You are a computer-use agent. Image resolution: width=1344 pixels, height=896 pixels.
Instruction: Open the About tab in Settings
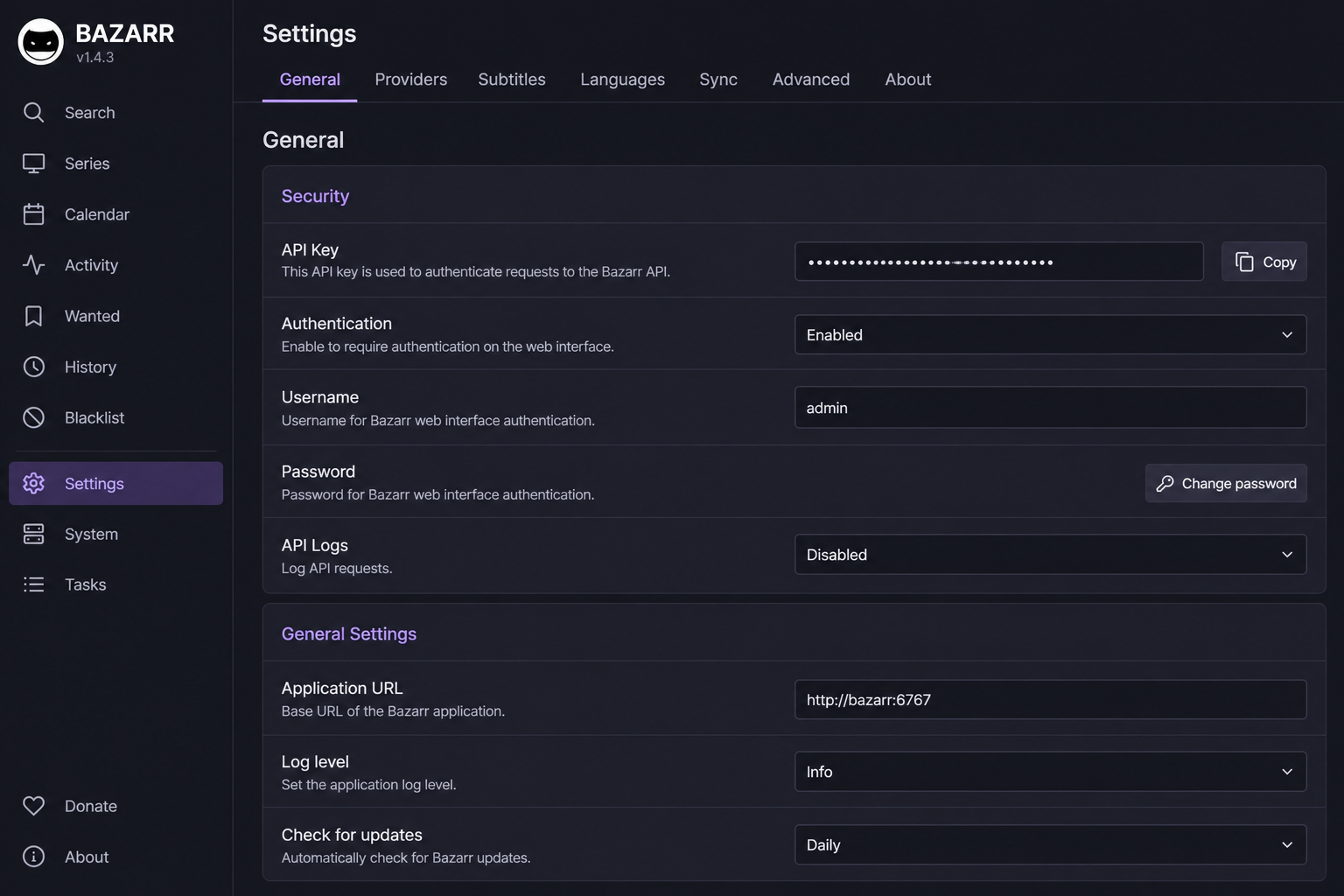pos(908,80)
